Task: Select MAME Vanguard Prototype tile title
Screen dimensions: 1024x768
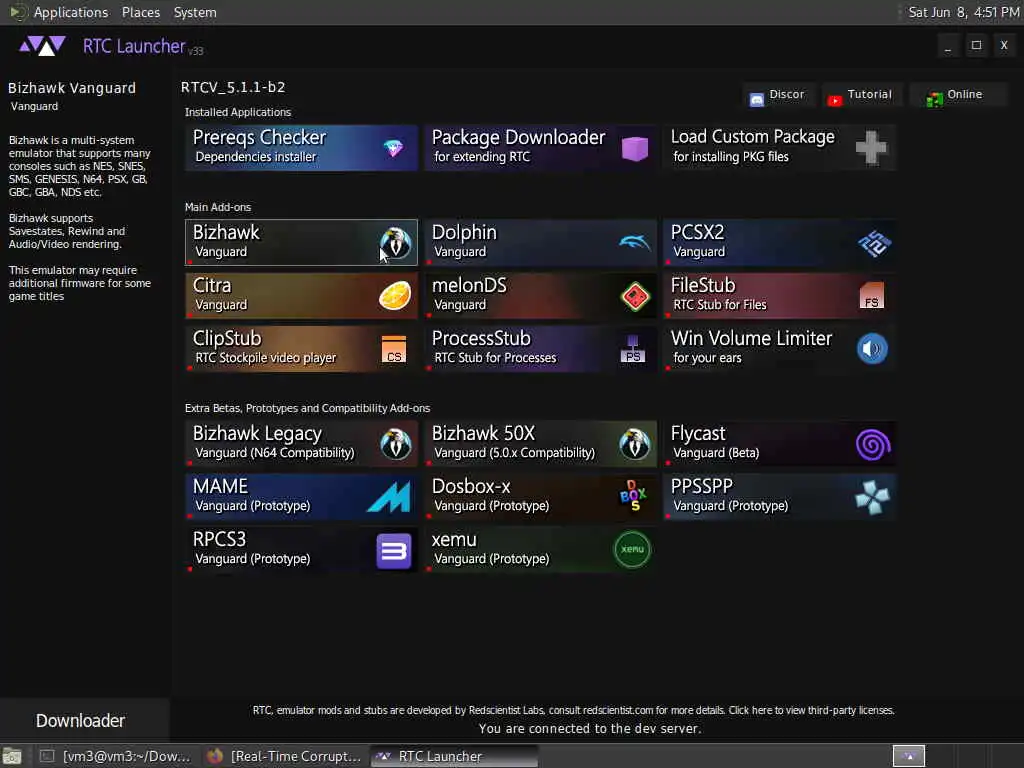Action: (220, 487)
